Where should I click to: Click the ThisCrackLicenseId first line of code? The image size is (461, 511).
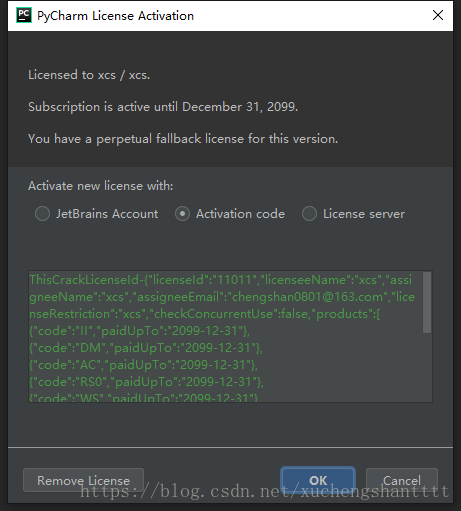(221, 280)
